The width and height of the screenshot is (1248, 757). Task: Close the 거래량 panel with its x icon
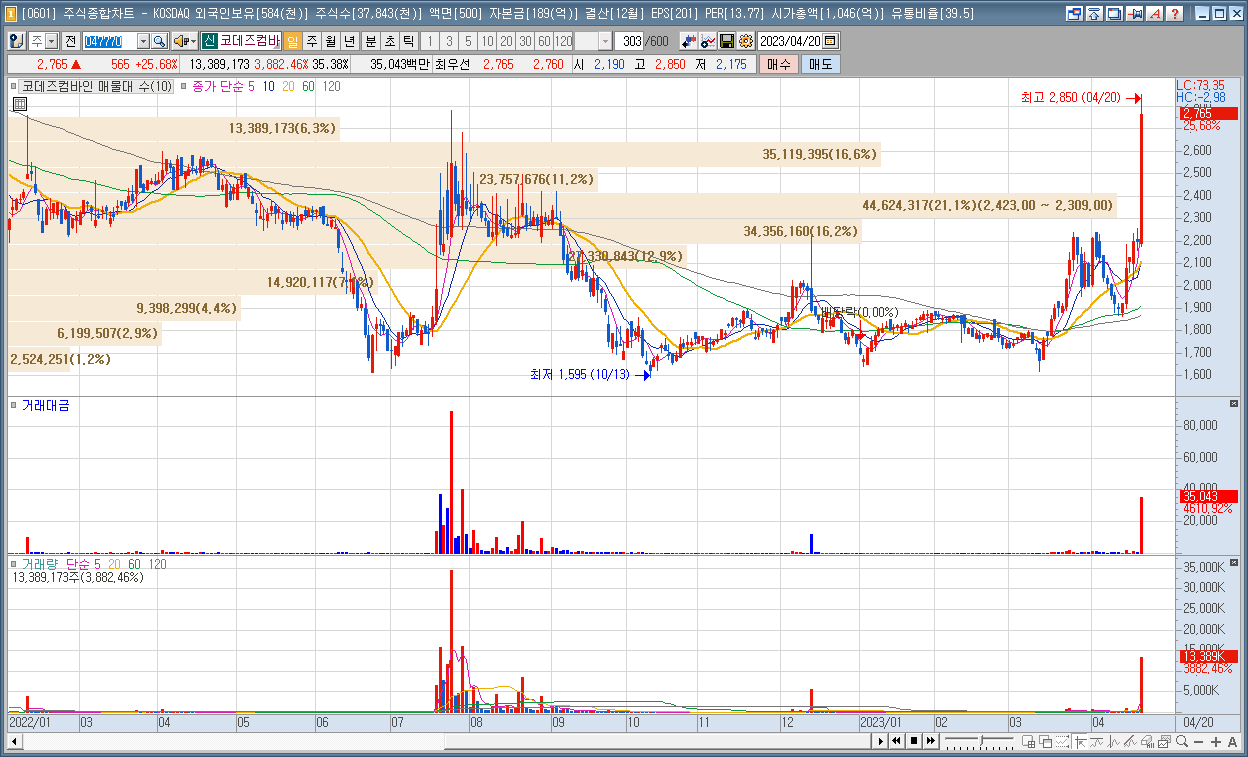pyautogui.click(x=1234, y=561)
